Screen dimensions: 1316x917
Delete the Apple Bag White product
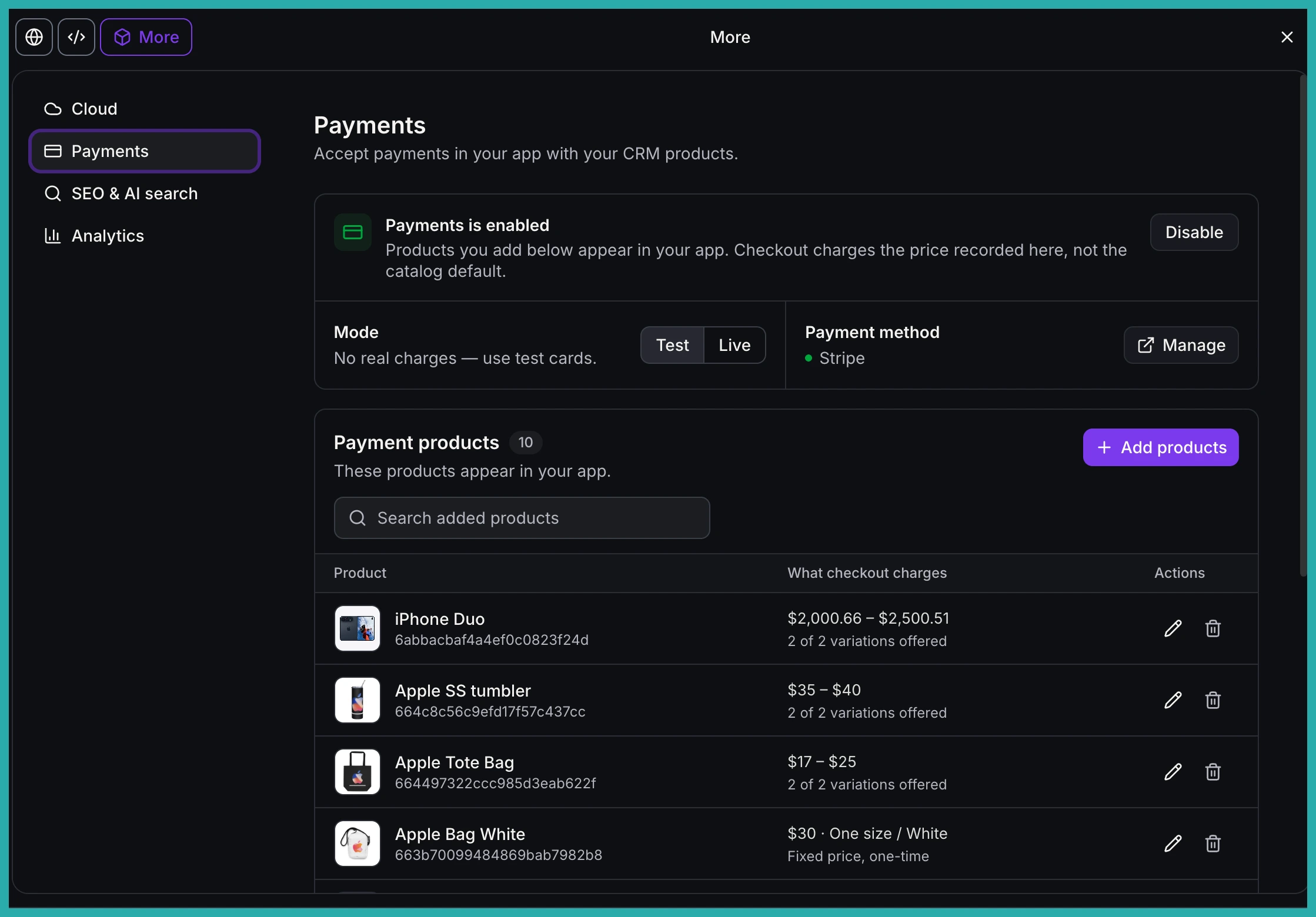1213,844
